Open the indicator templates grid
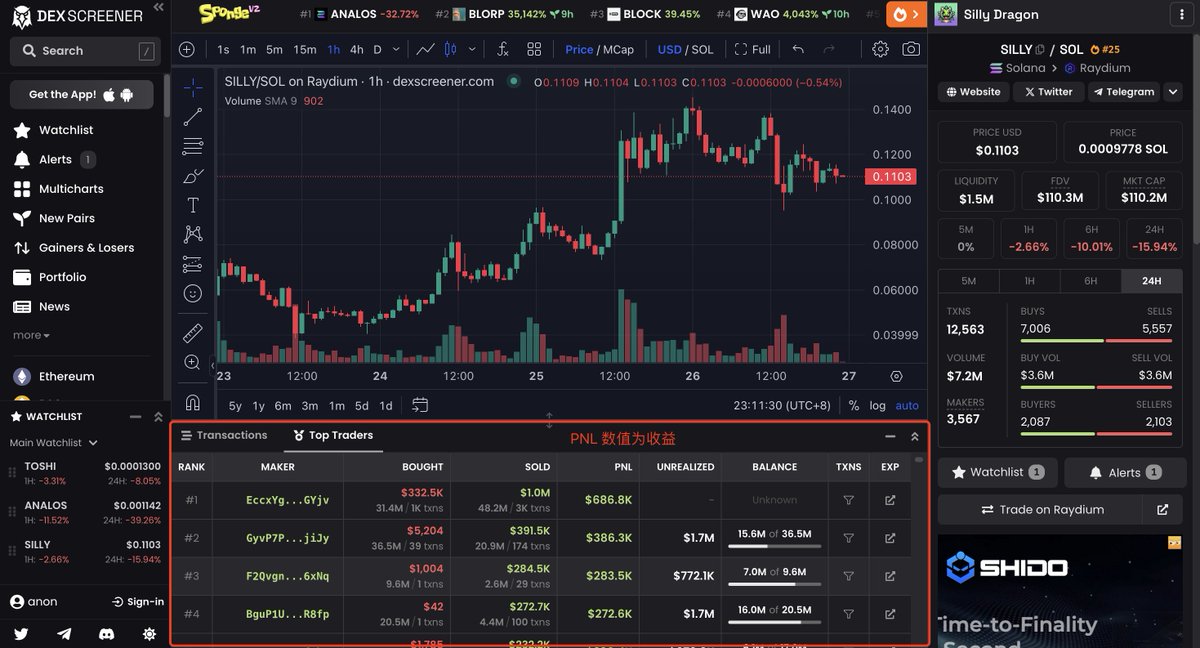1200x648 pixels. [x=534, y=49]
